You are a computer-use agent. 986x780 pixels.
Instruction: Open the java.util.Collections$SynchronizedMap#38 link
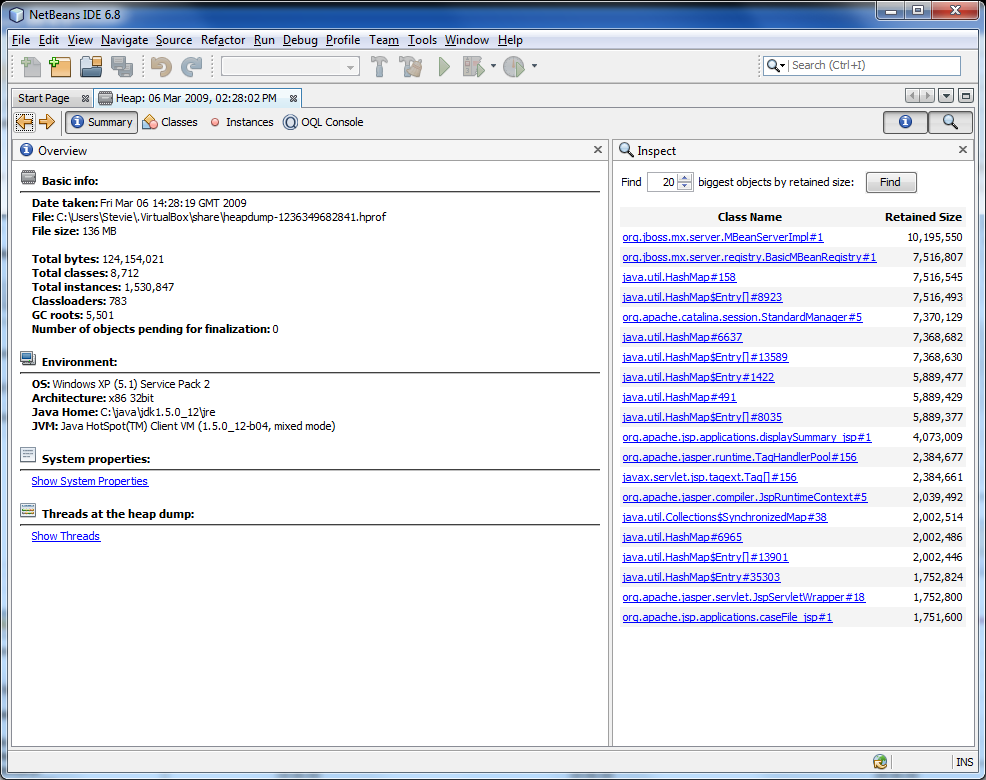(x=724, y=517)
